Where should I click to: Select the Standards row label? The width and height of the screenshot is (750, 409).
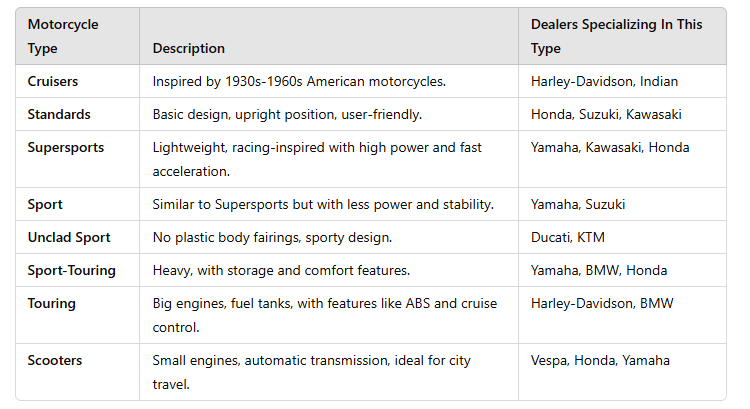tap(59, 114)
